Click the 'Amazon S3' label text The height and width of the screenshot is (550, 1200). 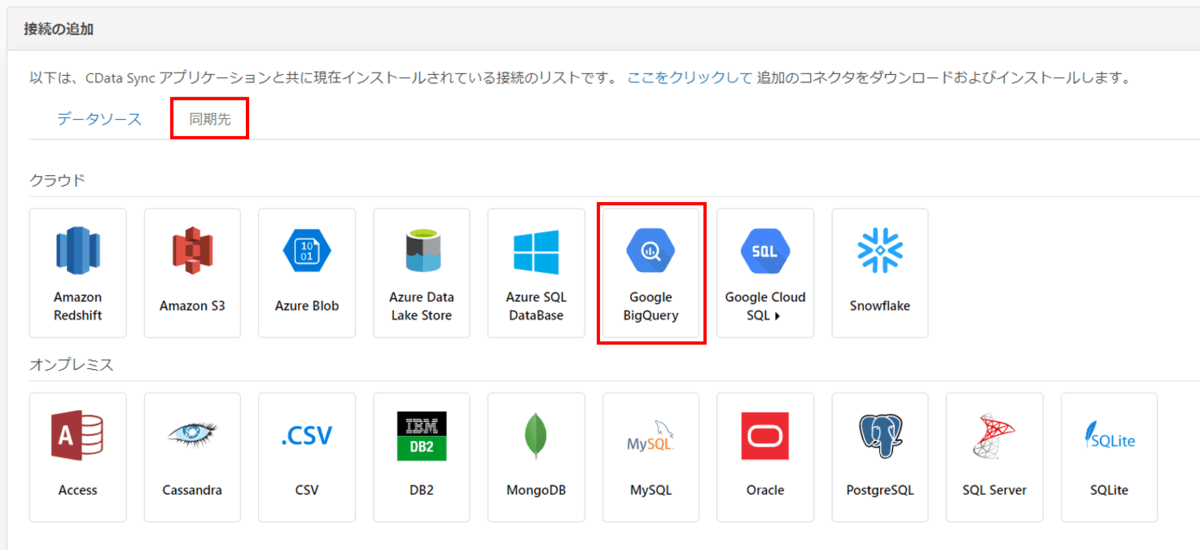point(192,306)
